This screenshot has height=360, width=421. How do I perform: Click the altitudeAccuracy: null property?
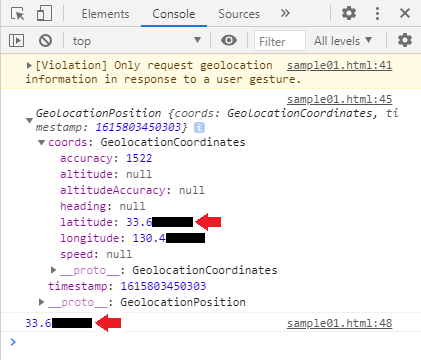132,190
